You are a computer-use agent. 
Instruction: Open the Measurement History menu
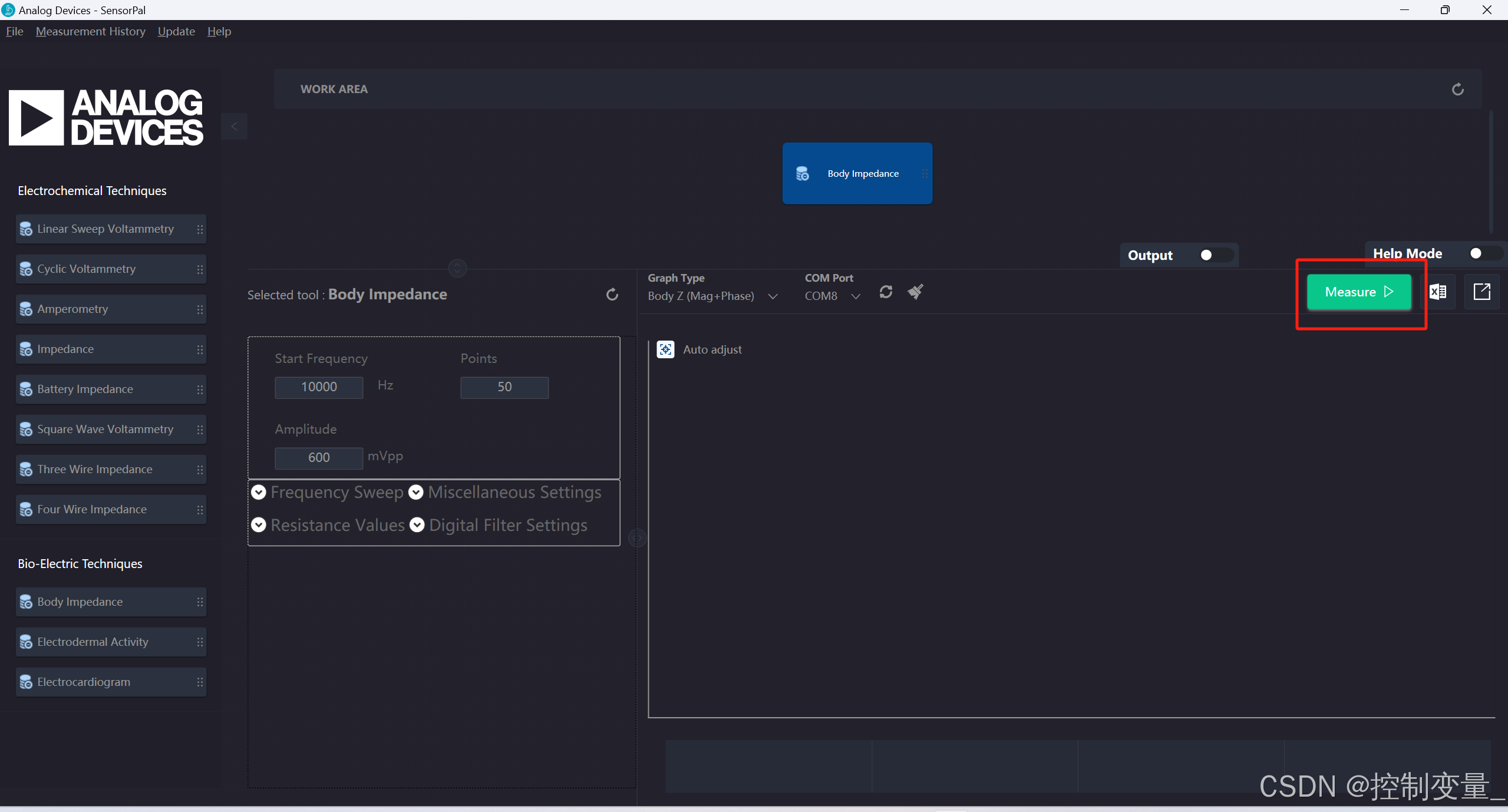(90, 31)
